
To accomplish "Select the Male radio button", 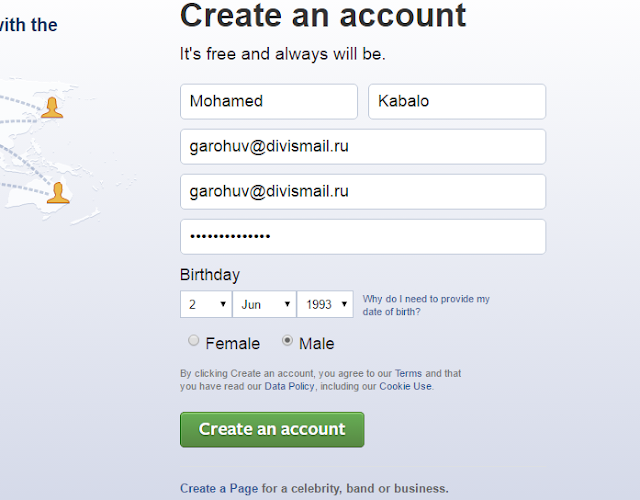I will pyautogui.click(x=288, y=341).
